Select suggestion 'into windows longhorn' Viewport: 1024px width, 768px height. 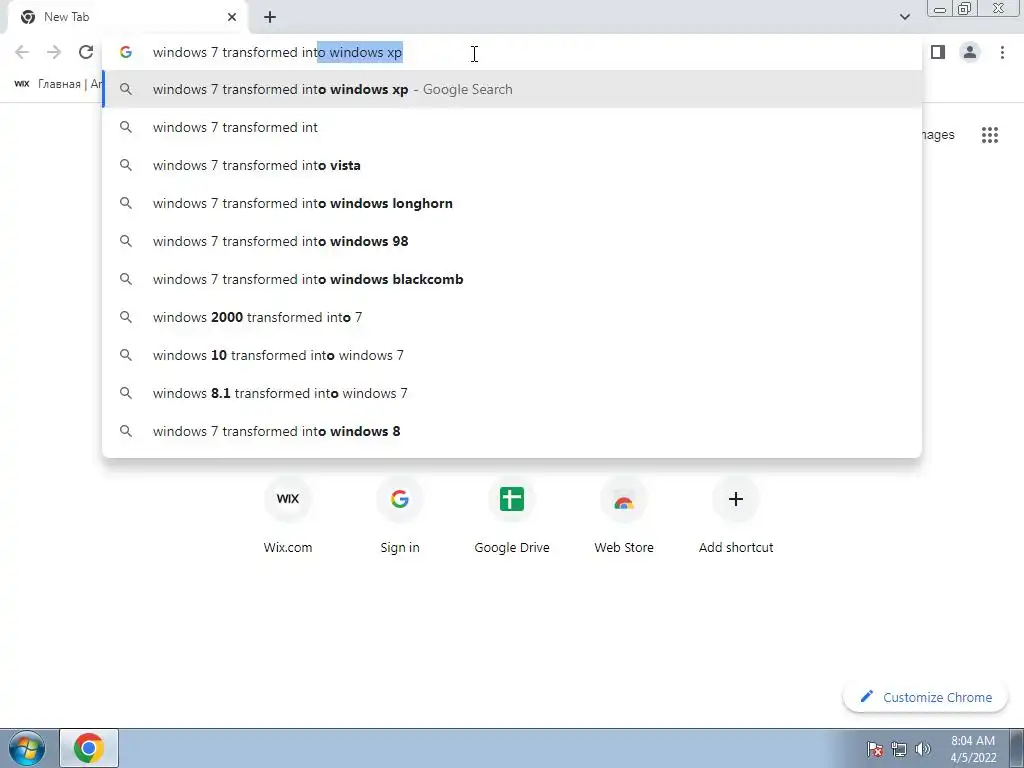click(512, 203)
